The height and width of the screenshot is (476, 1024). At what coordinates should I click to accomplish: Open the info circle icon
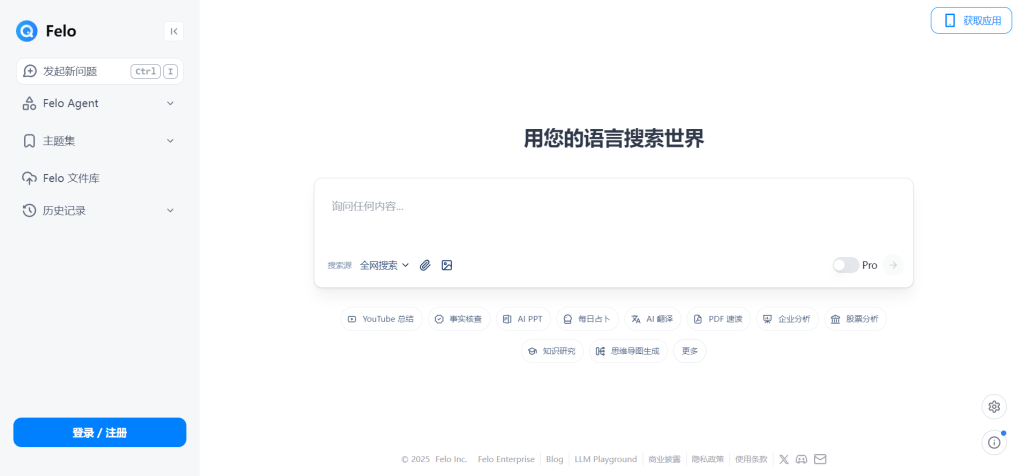click(994, 443)
